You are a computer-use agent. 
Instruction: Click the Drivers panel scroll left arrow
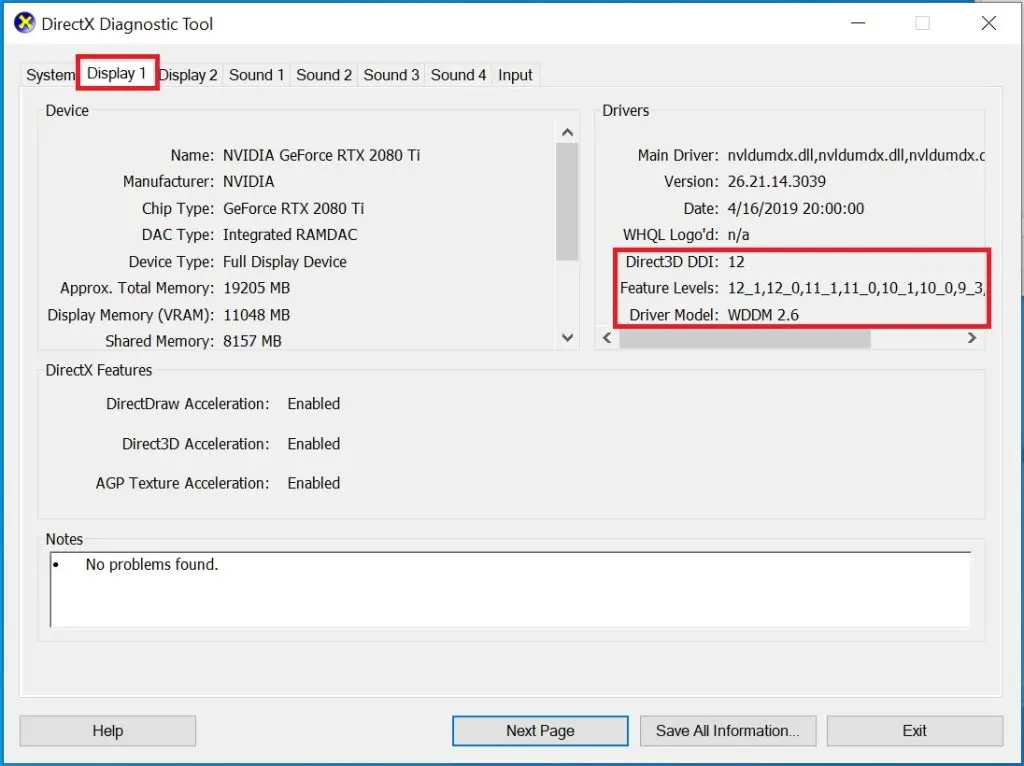coord(607,338)
